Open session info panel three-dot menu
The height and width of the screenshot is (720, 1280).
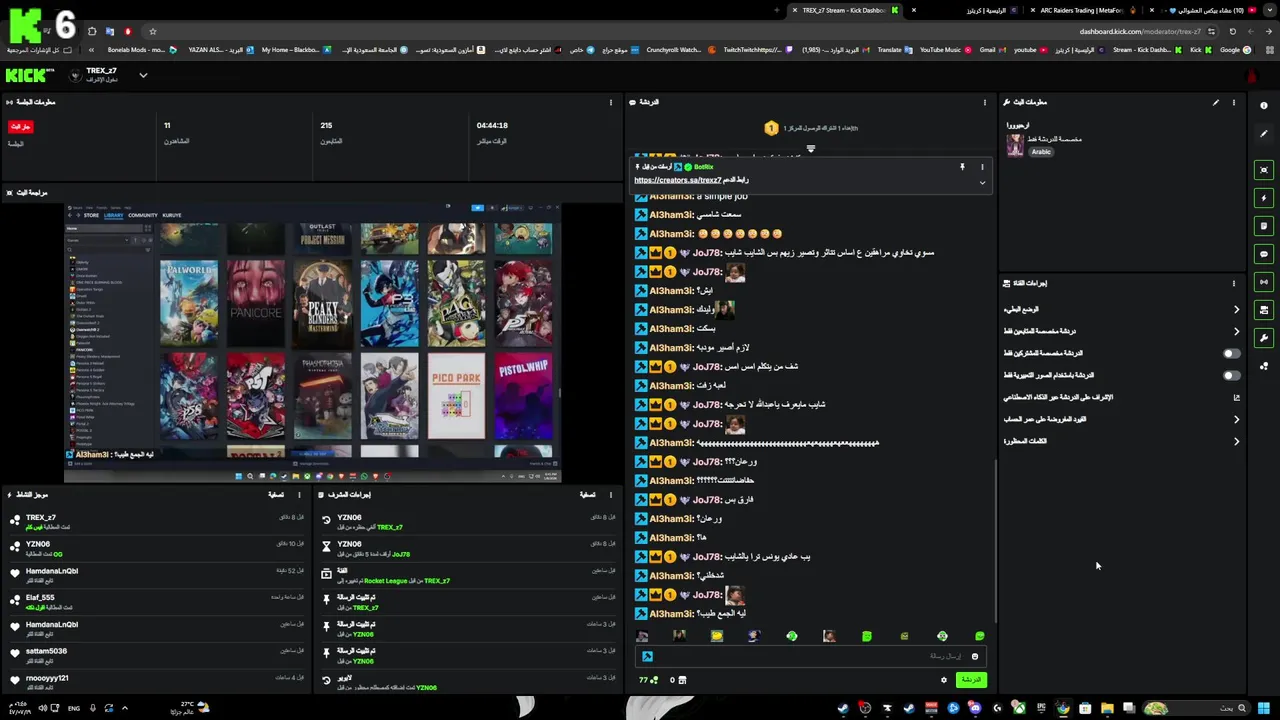point(611,102)
